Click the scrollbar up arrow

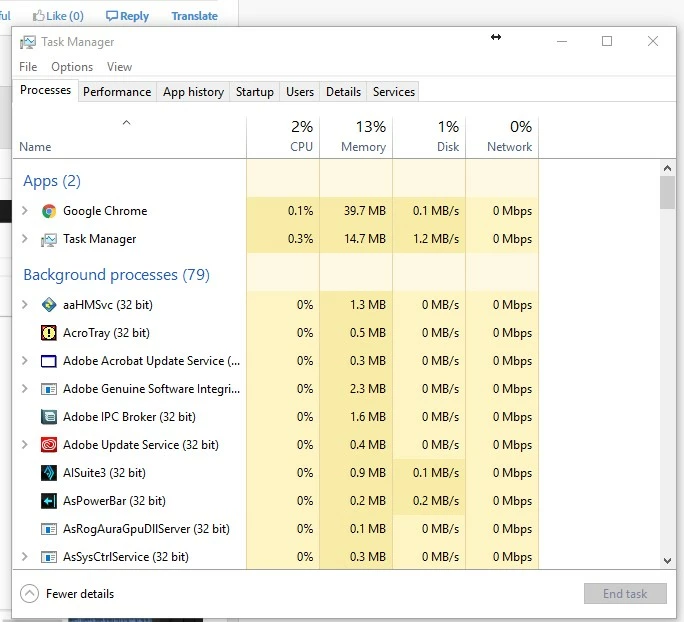pos(667,168)
